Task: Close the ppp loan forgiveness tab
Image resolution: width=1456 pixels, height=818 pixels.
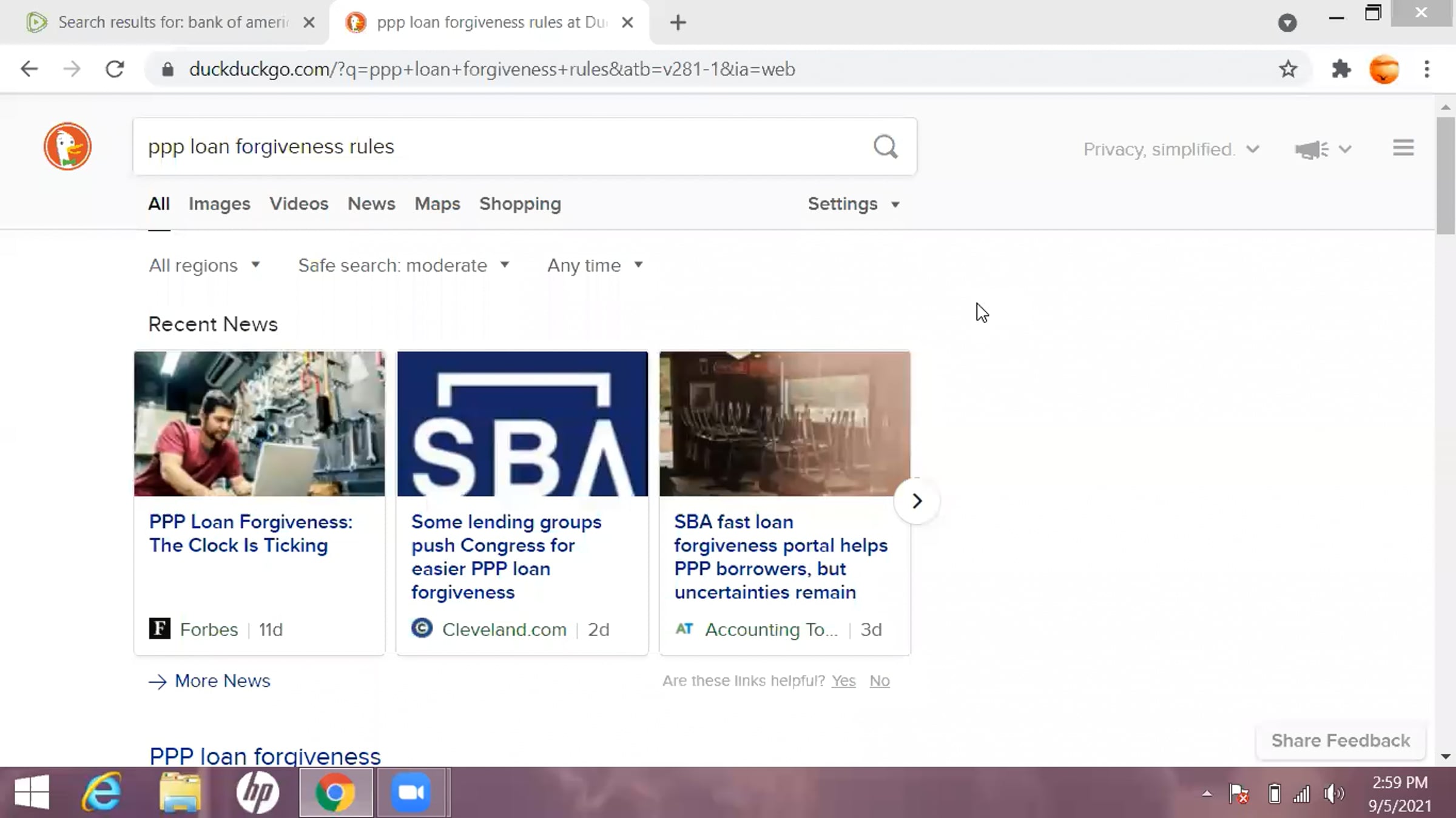Action: pos(628,22)
